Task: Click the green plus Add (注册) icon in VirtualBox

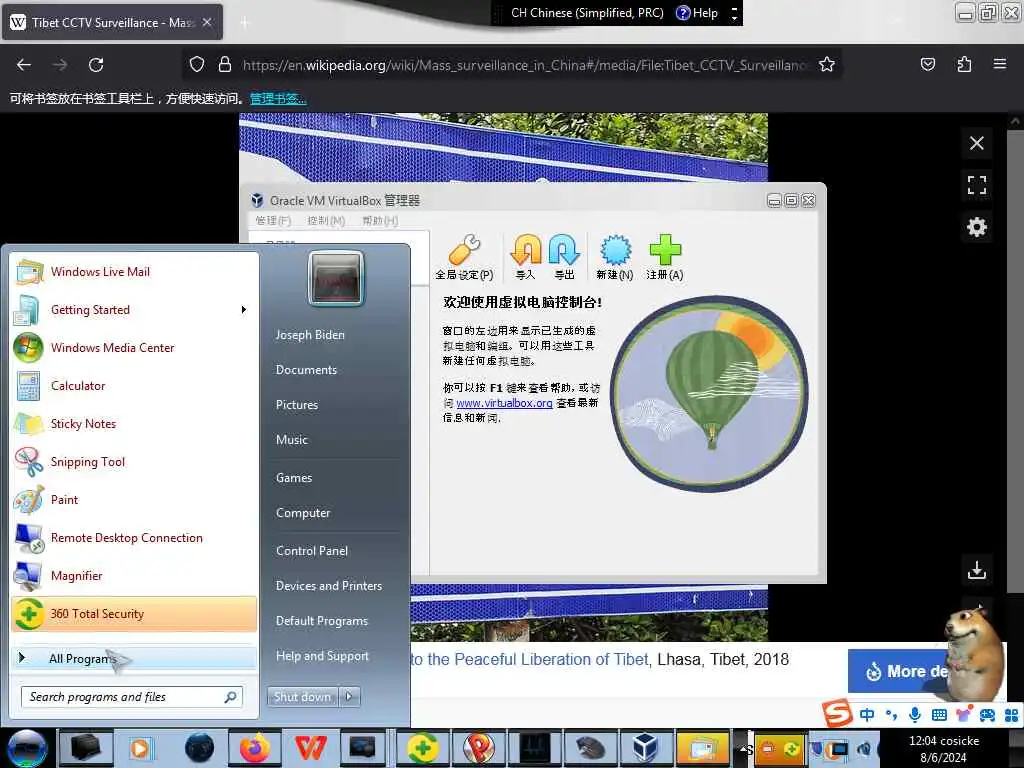Action: pos(665,257)
